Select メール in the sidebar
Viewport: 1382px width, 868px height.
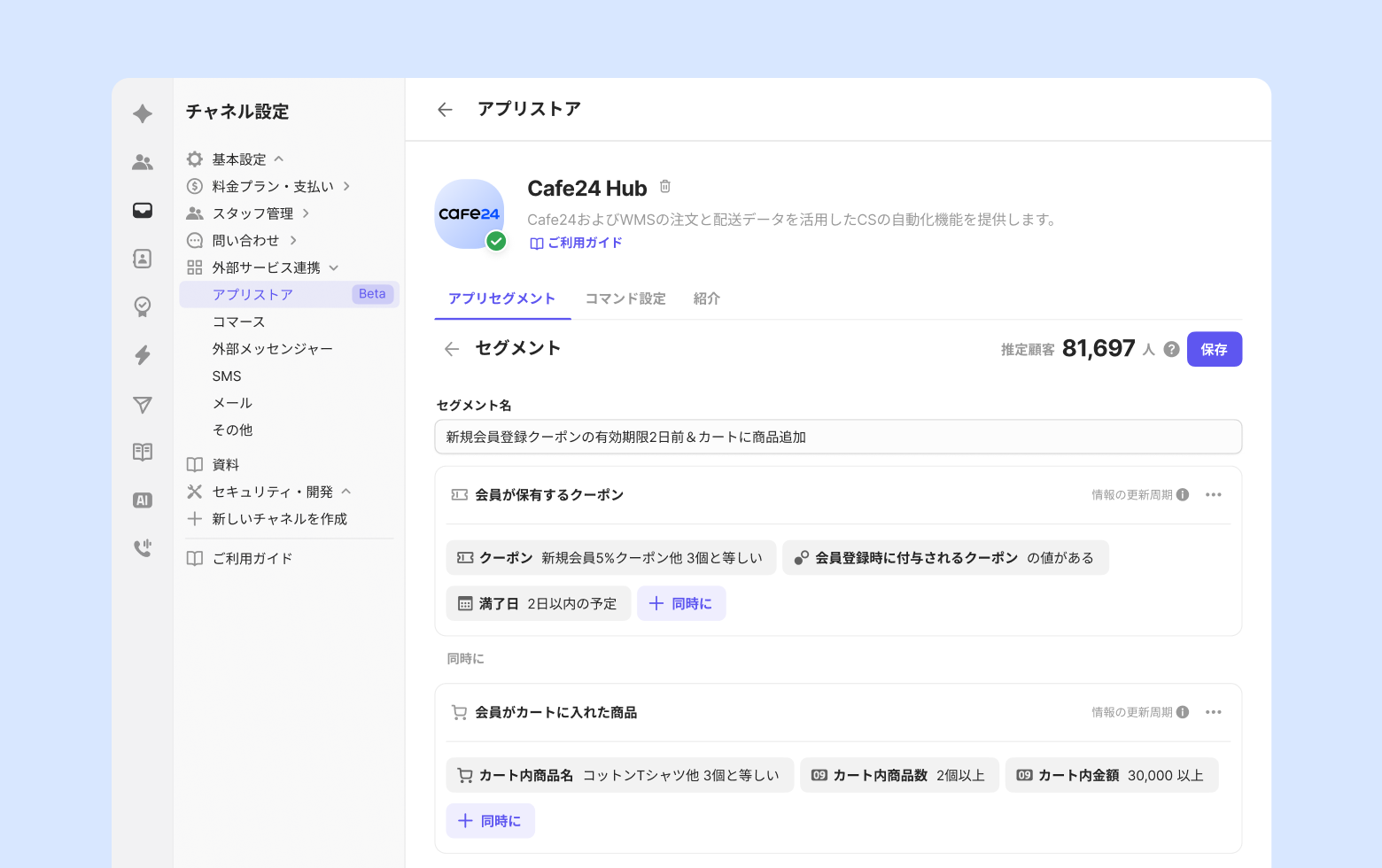click(x=232, y=403)
